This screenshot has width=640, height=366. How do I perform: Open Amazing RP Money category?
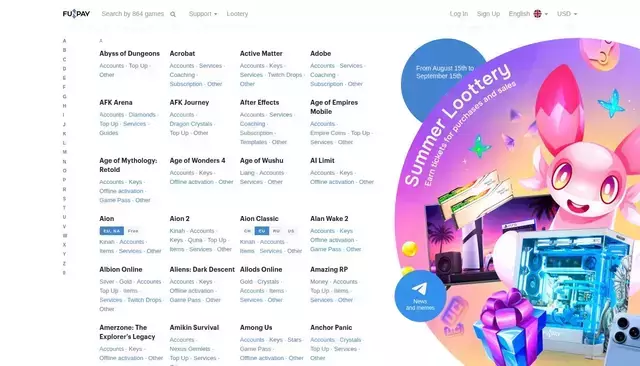[x=319, y=282]
